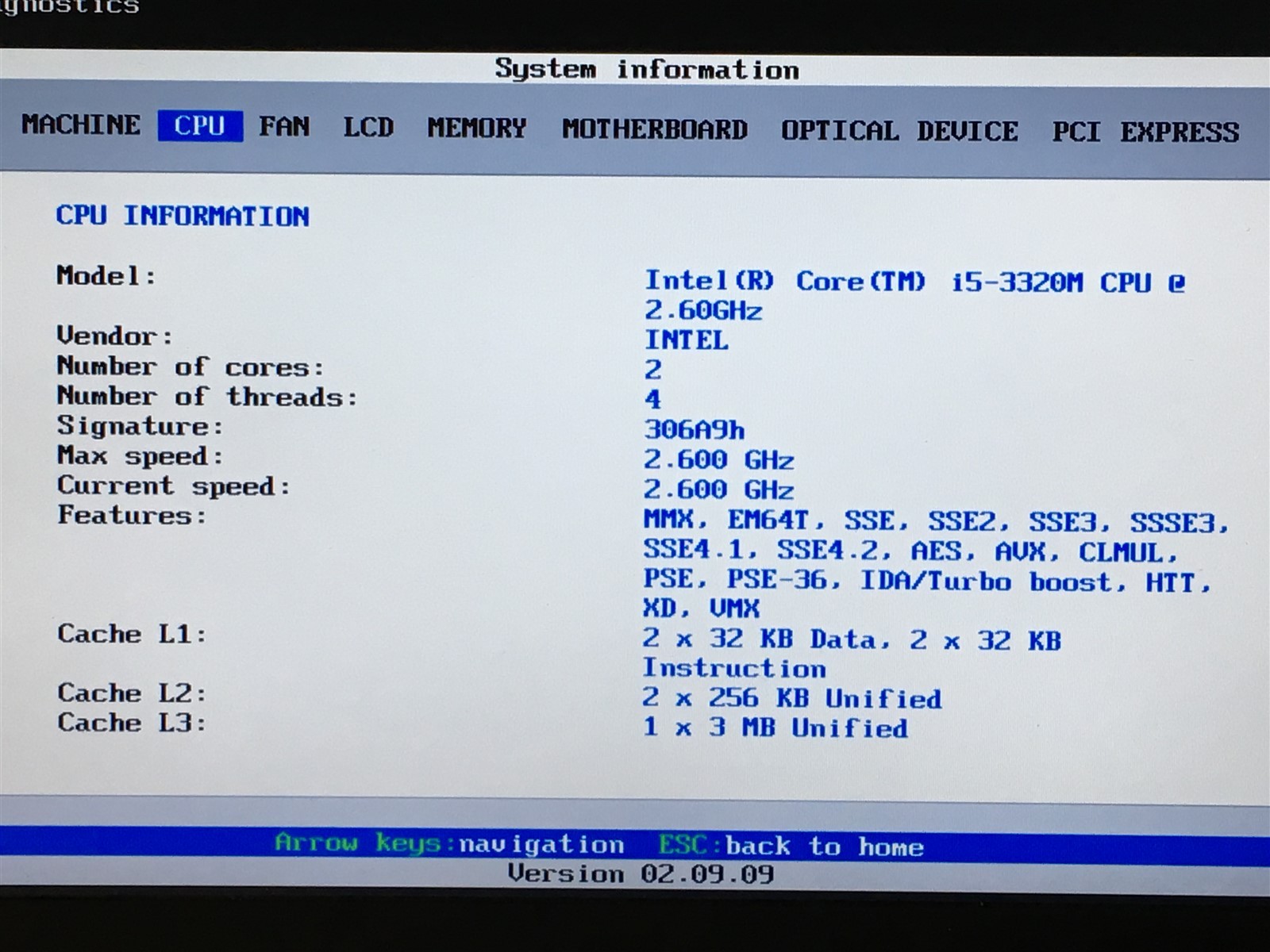Screen dimensions: 1270x952
Task: Click the Current speed 2.600 GHz value
Action: pyautogui.click(x=719, y=489)
